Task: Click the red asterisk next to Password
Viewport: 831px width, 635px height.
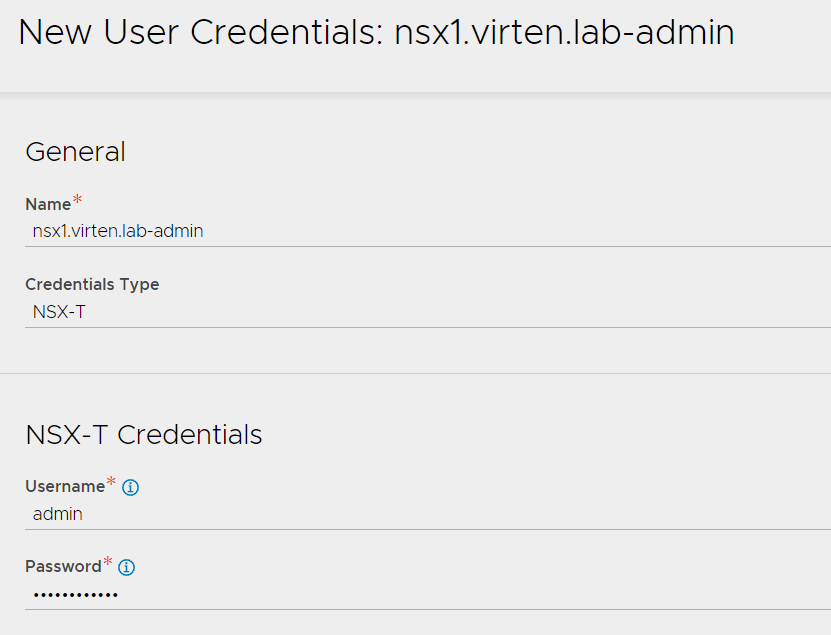Action: [108, 561]
